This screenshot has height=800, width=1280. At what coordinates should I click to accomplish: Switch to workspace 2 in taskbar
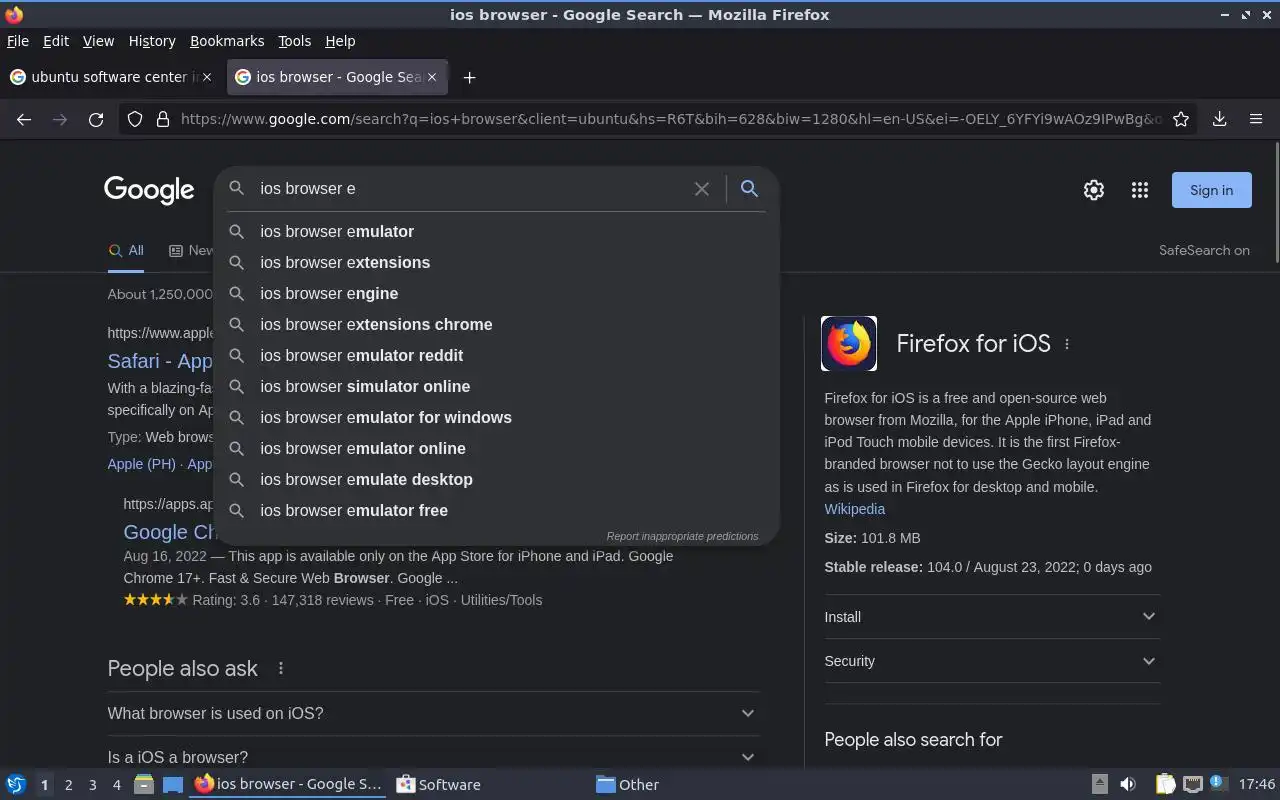pyautogui.click(x=68, y=785)
